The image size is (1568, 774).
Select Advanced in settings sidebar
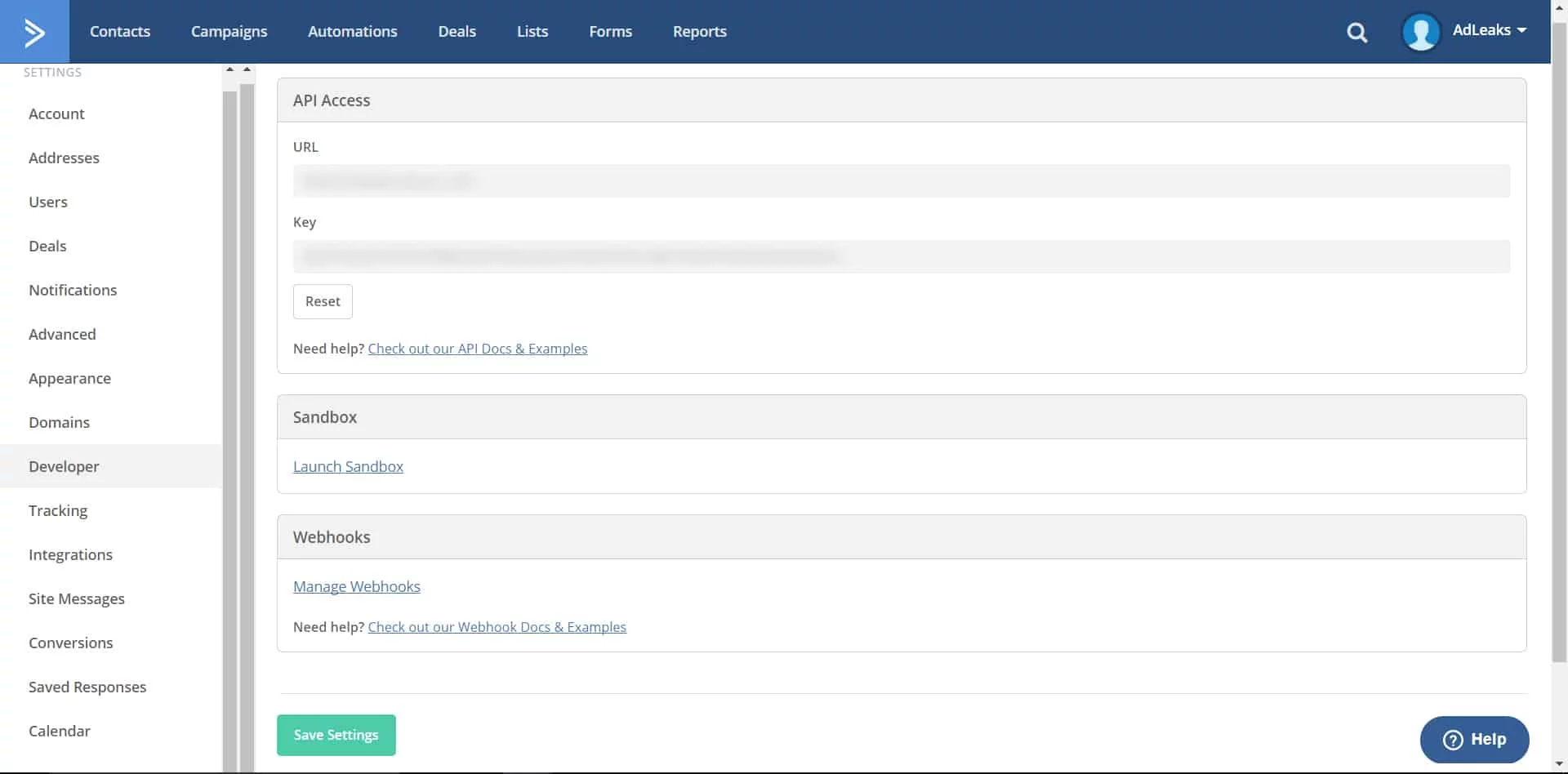click(x=111, y=334)
